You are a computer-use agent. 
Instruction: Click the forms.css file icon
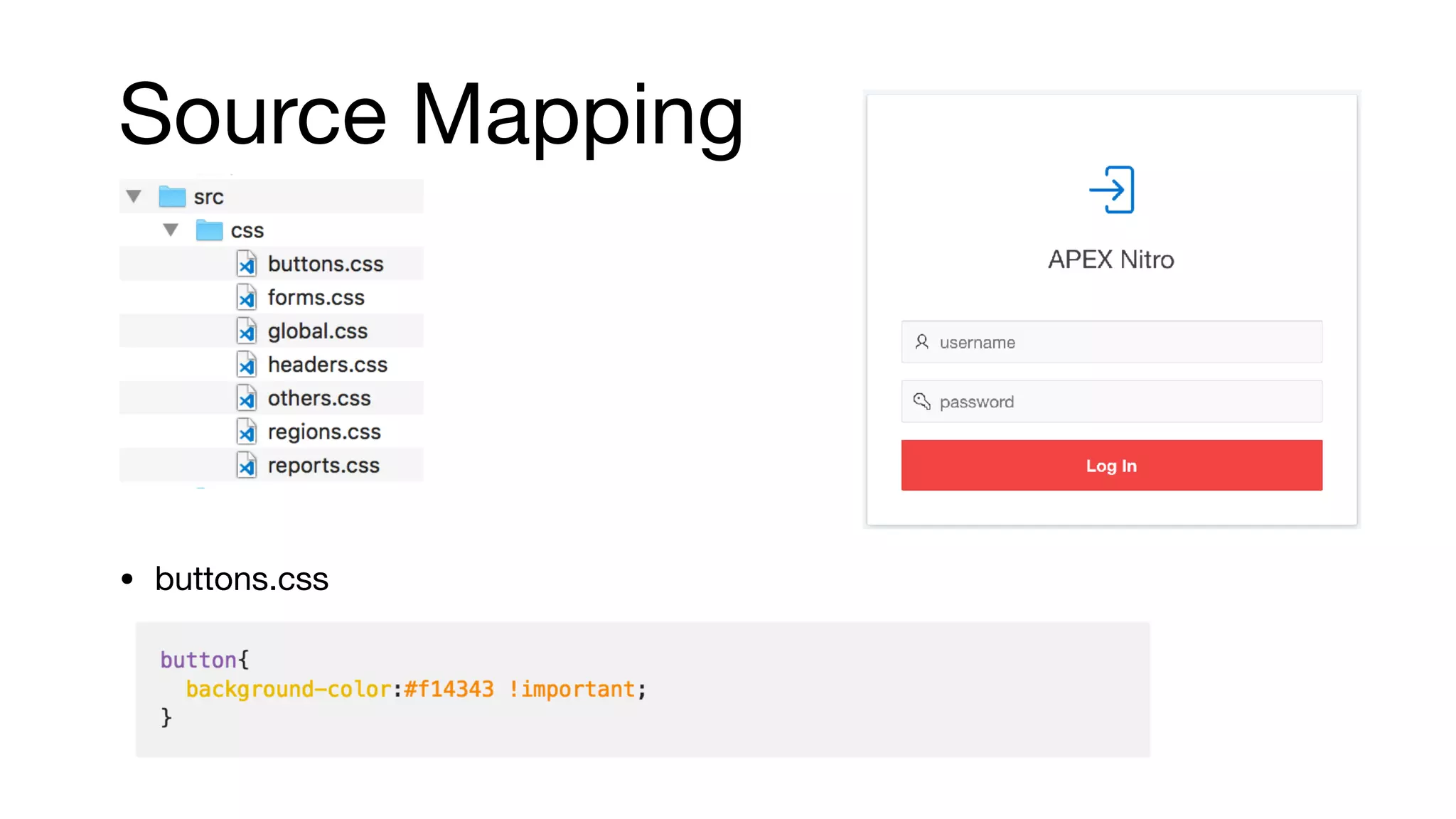(247, 297)
